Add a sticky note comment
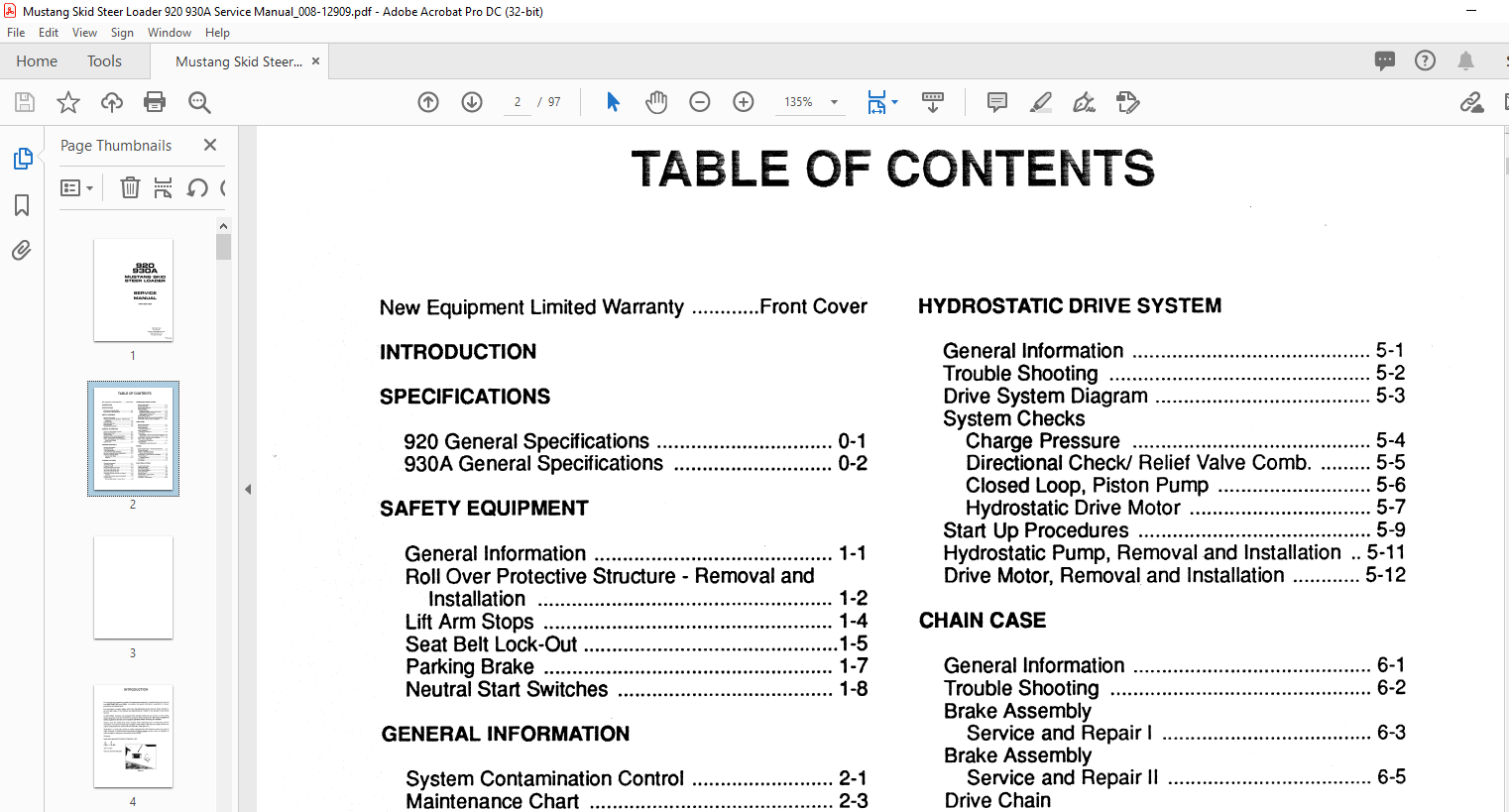Screen dimensions: 1509x812 997,102
